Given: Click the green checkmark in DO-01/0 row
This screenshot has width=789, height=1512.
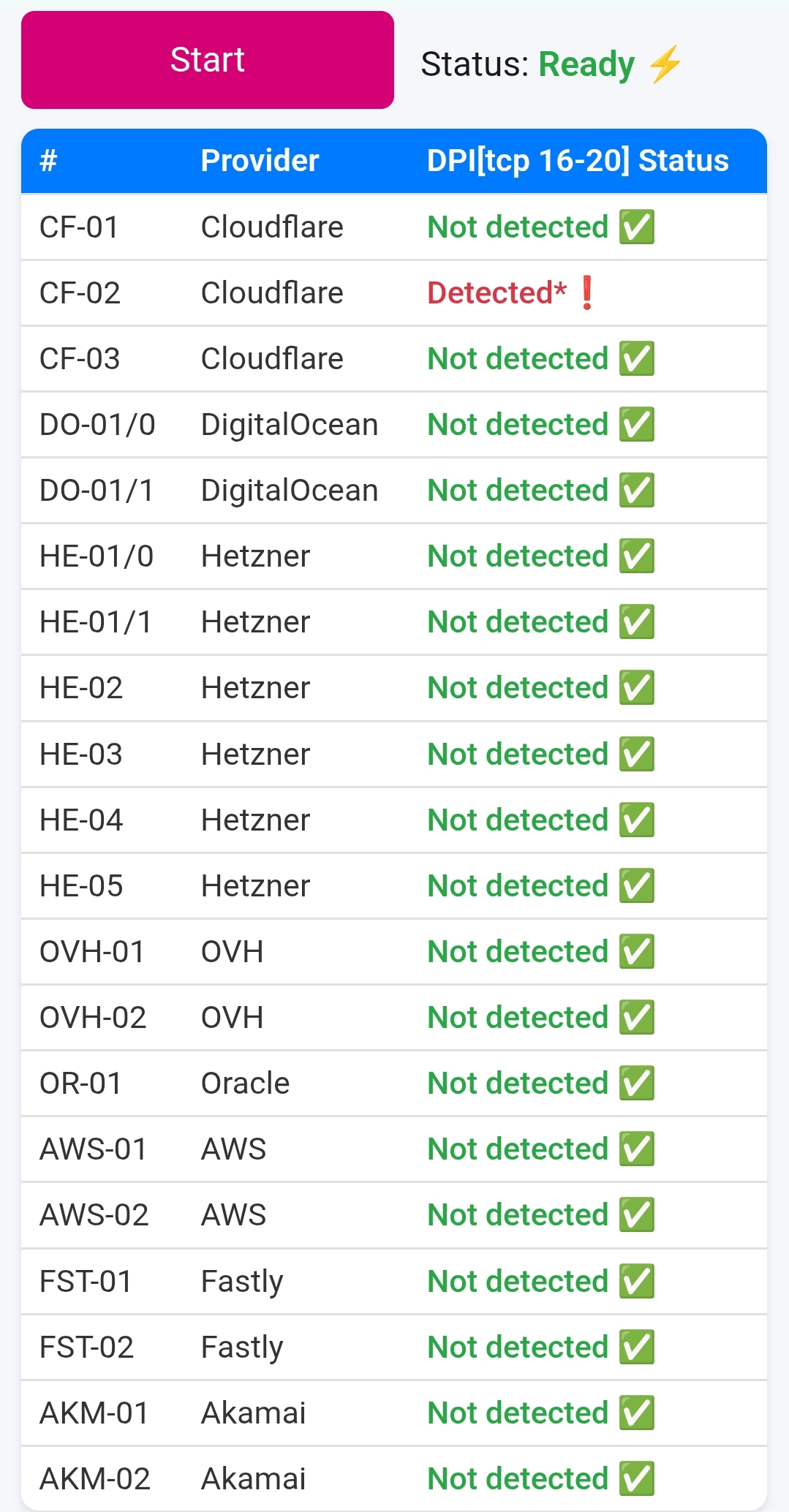Looking at the screenshot, I should coord(636,424).
